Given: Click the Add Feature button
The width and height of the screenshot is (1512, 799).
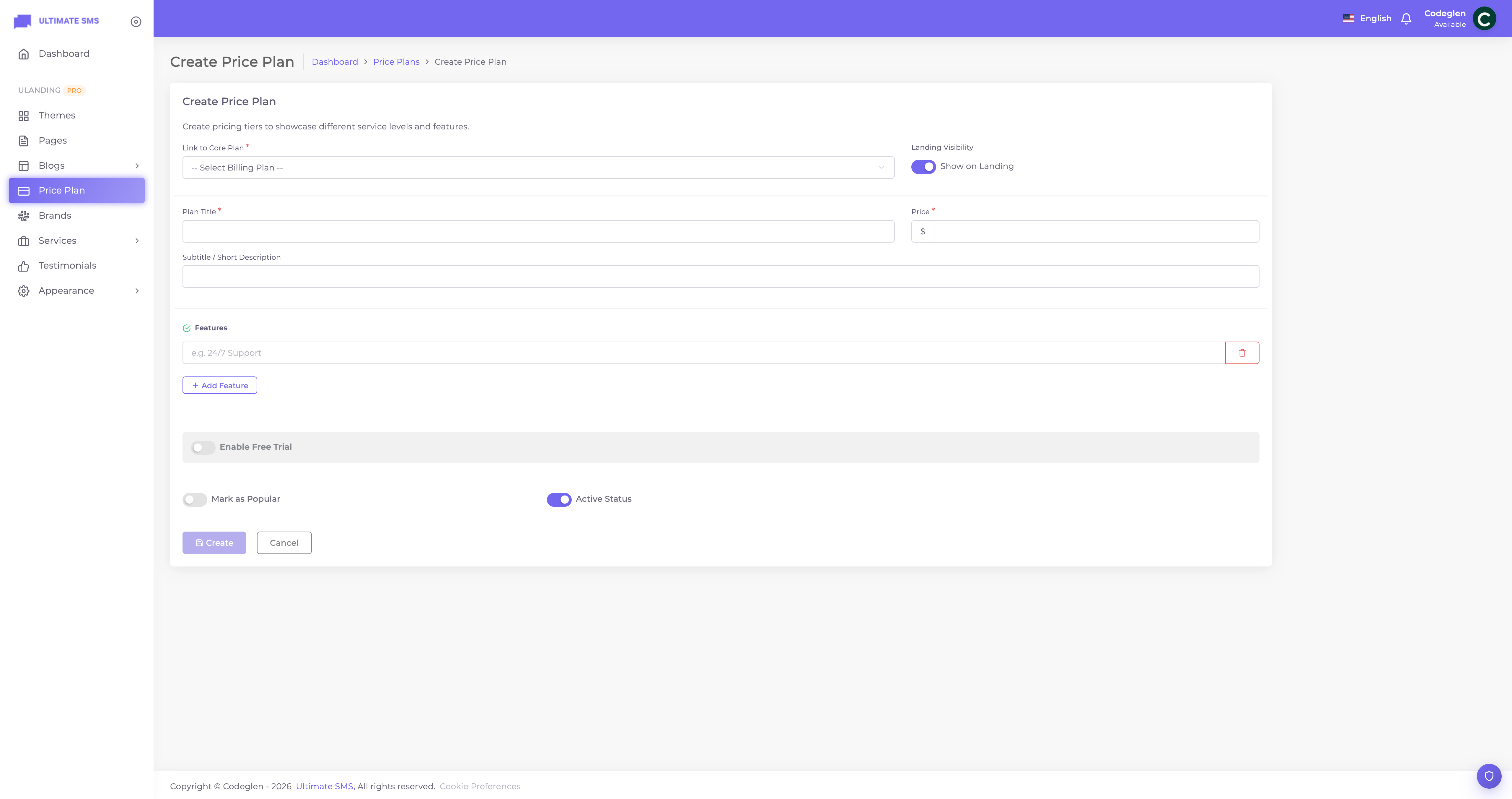Looking at the screenshot, I should click(x=219, y=385).
